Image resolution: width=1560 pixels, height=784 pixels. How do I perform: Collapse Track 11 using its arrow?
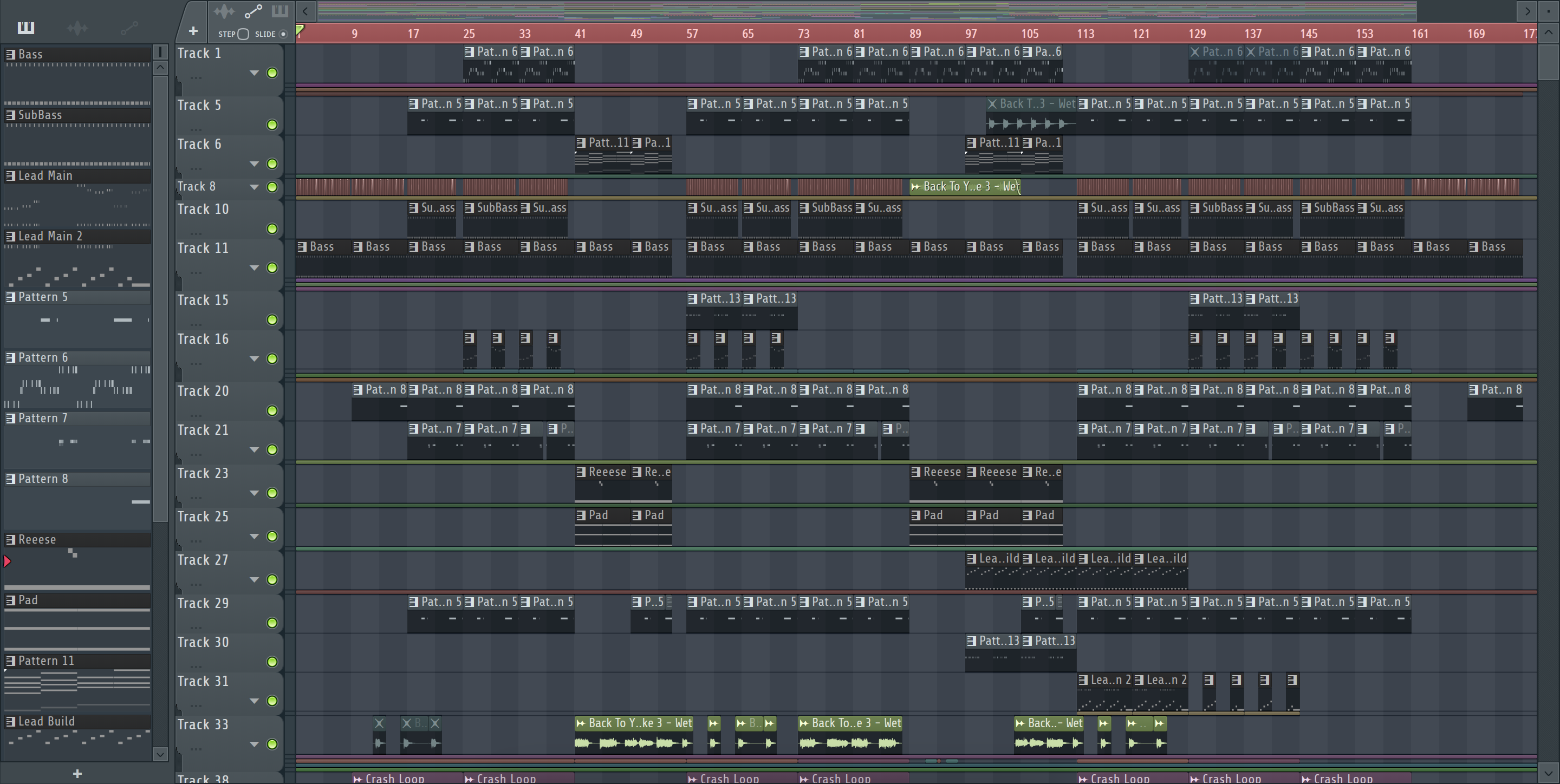[x=255, y=267]
